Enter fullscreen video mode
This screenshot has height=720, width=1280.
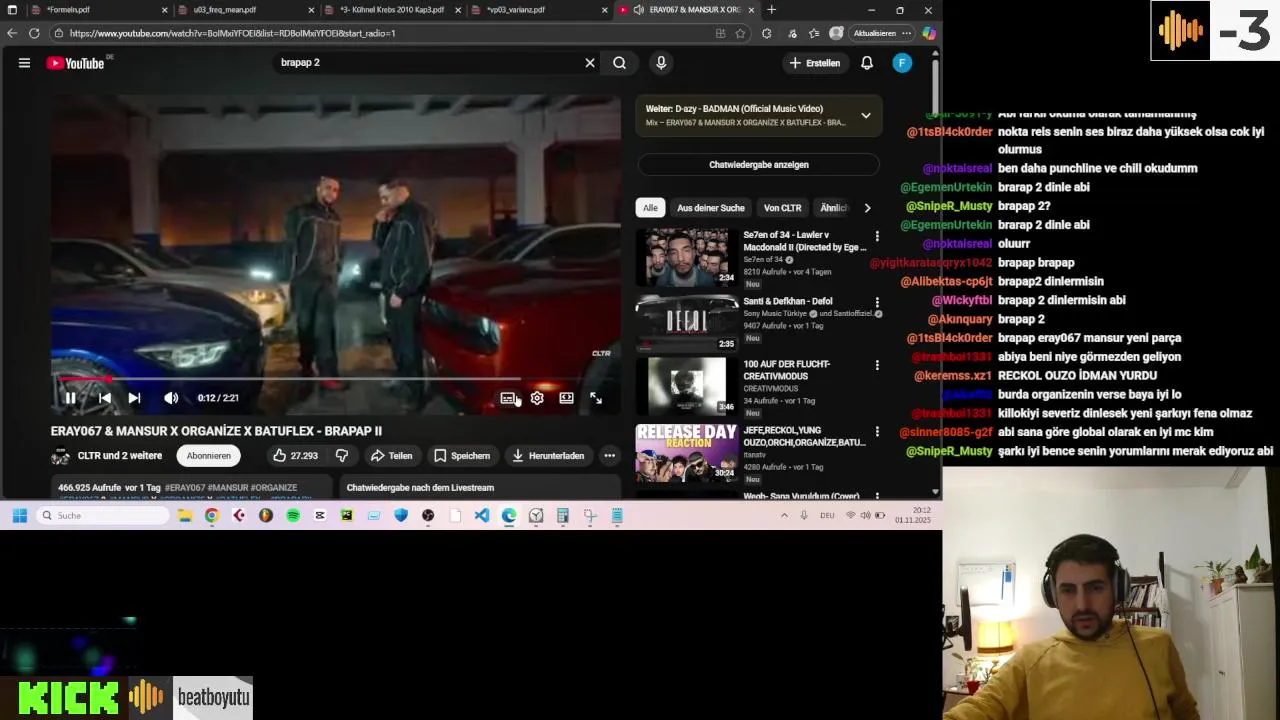pos(596,398)
